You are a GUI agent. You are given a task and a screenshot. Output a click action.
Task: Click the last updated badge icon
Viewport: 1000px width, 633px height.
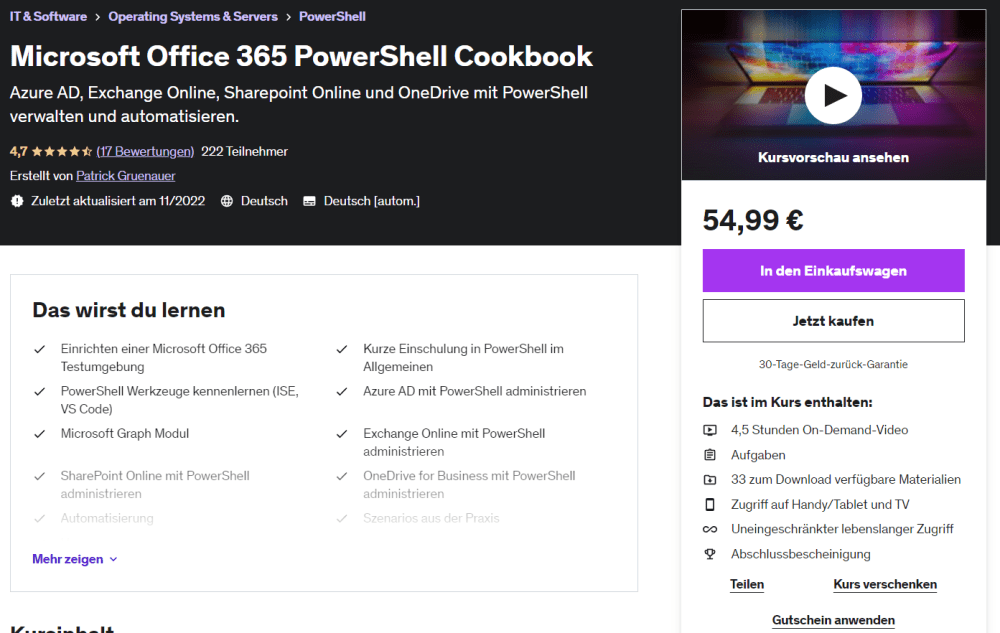[16, 201]
